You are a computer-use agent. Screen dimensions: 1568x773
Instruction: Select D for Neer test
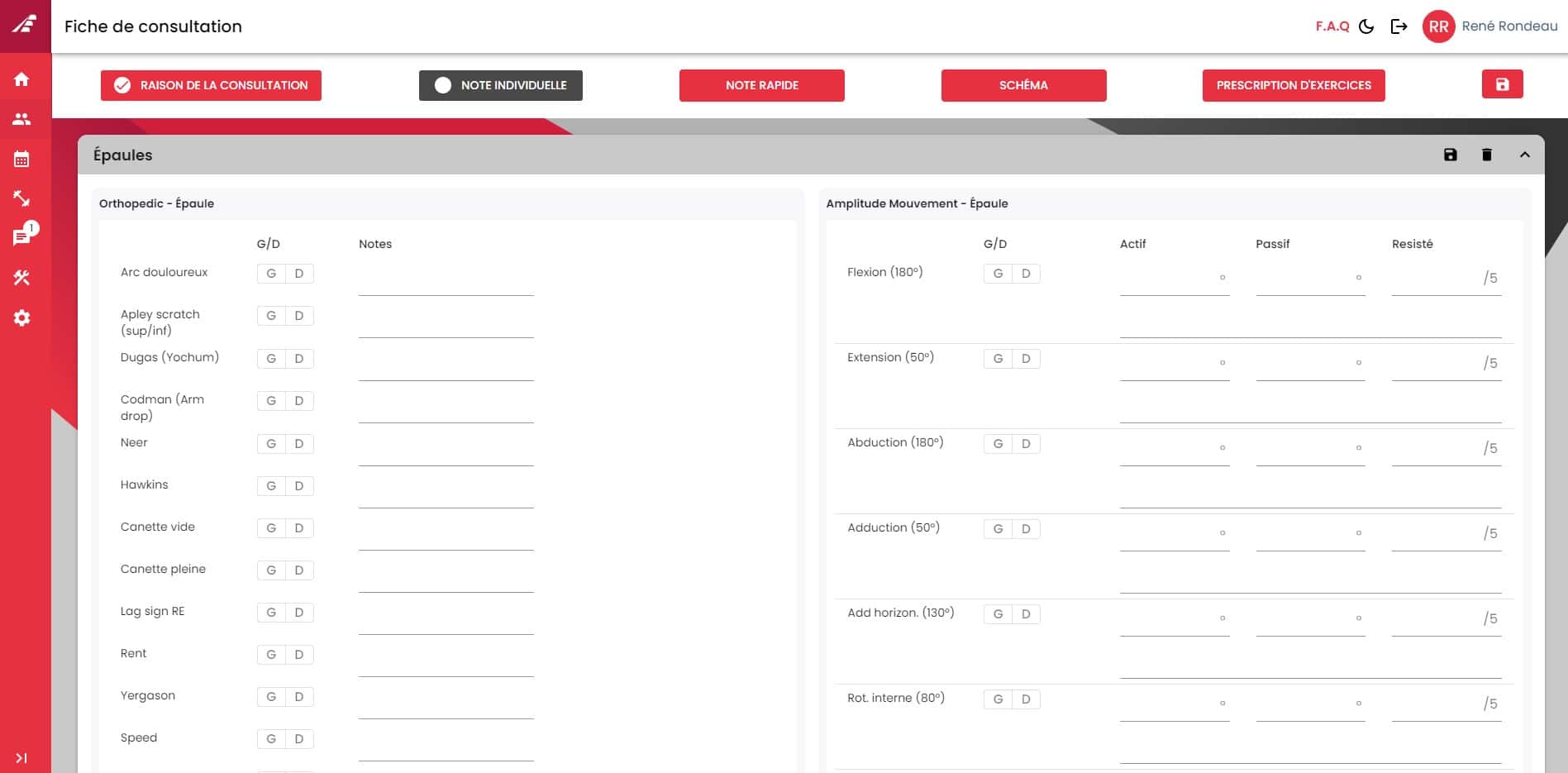(x=299, y=444)
